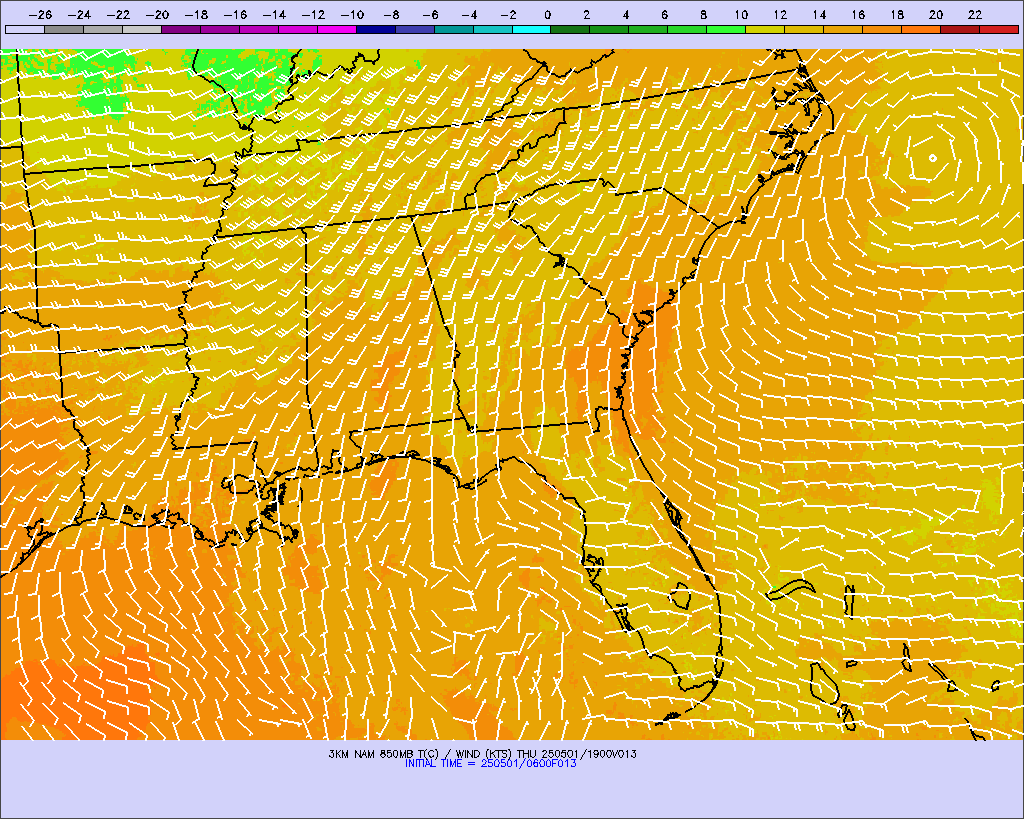Click the "6" legend label
This screenshot has height=819, width=1024.
point(664,14)
